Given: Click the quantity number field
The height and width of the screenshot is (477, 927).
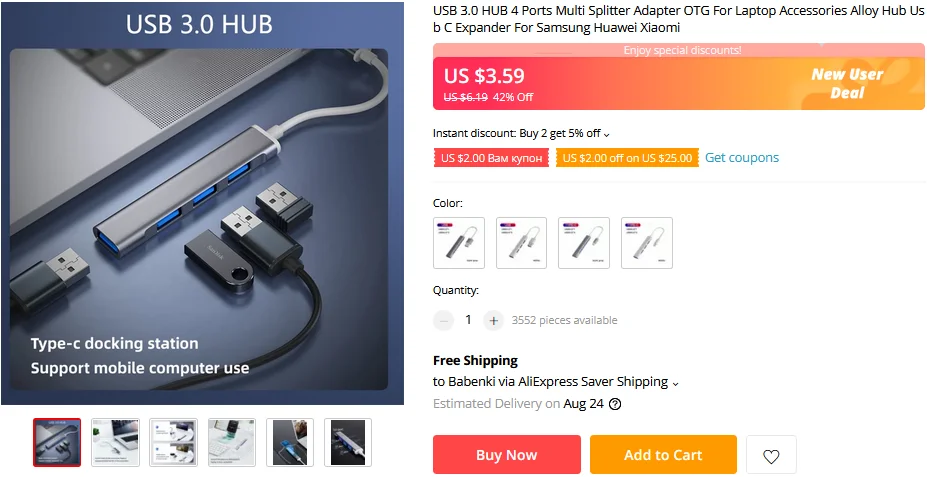Looking at the screenshot, I should (x=468, y=320).
